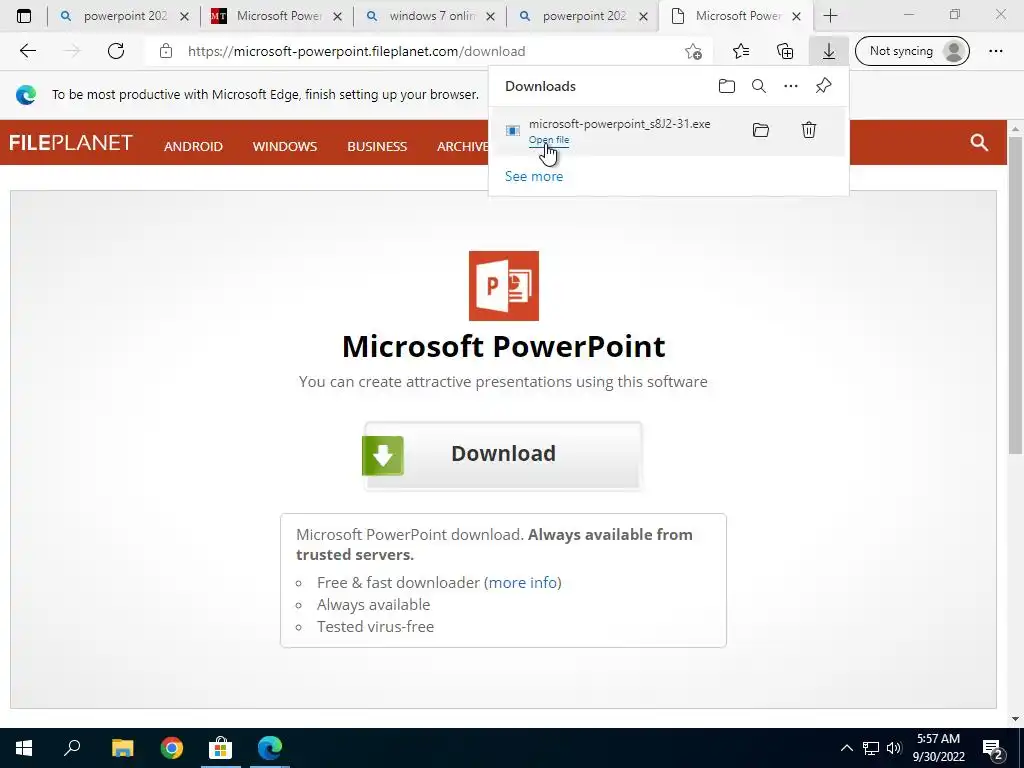Search downloads with magnifier icon
The width and height of the screenshot is (1024, 768).
pyautogui.click(x=759, y=86)
